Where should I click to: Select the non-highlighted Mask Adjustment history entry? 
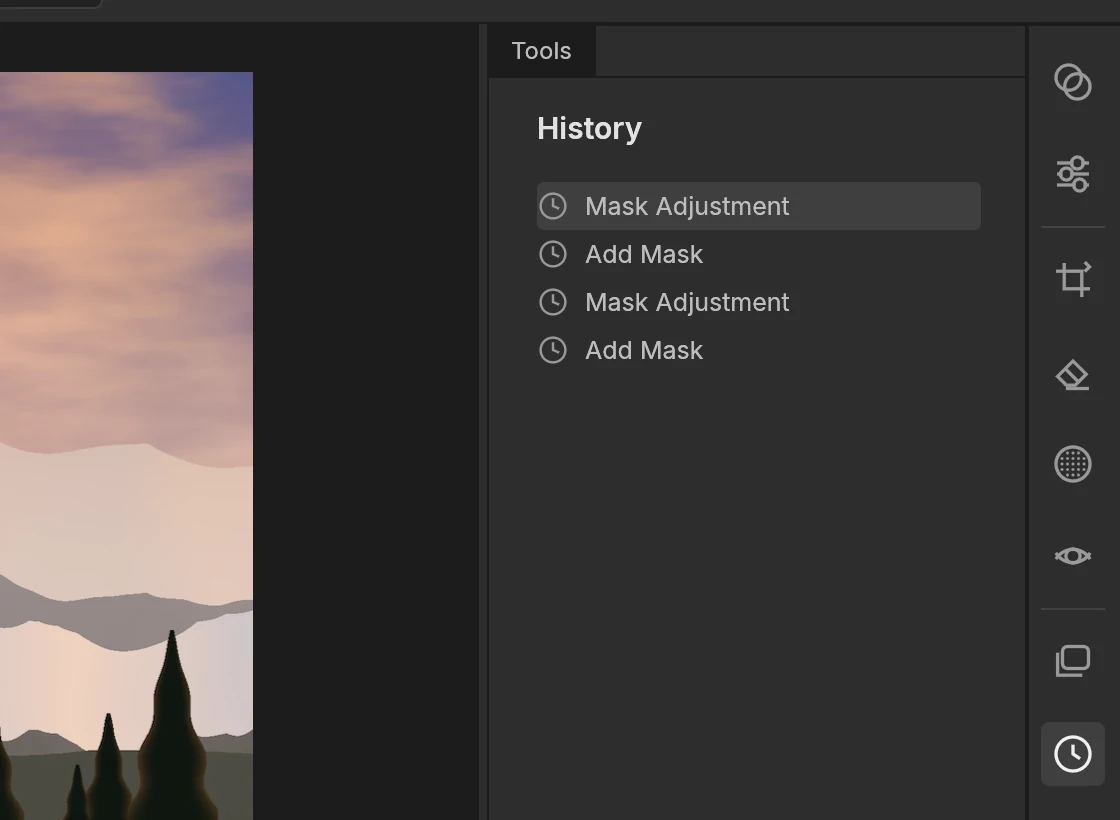click(x=759, y=302)
